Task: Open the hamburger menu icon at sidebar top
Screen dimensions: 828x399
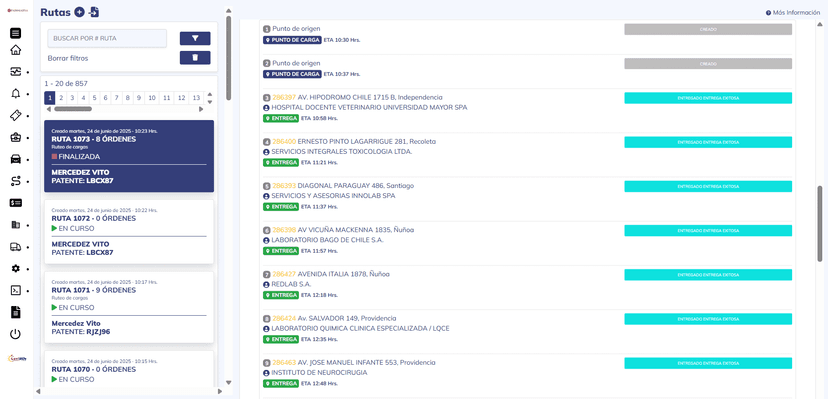Action: 16,33
